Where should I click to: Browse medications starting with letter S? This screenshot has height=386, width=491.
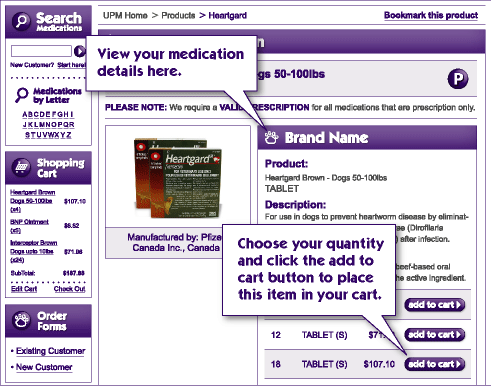click(x=28, y=135)
